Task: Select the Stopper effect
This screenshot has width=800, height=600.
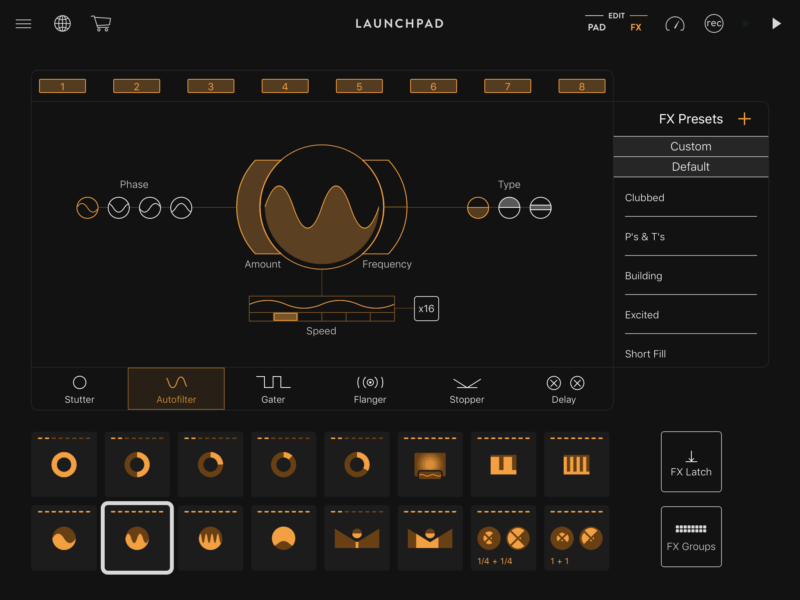Action: (x=466, y=389)
